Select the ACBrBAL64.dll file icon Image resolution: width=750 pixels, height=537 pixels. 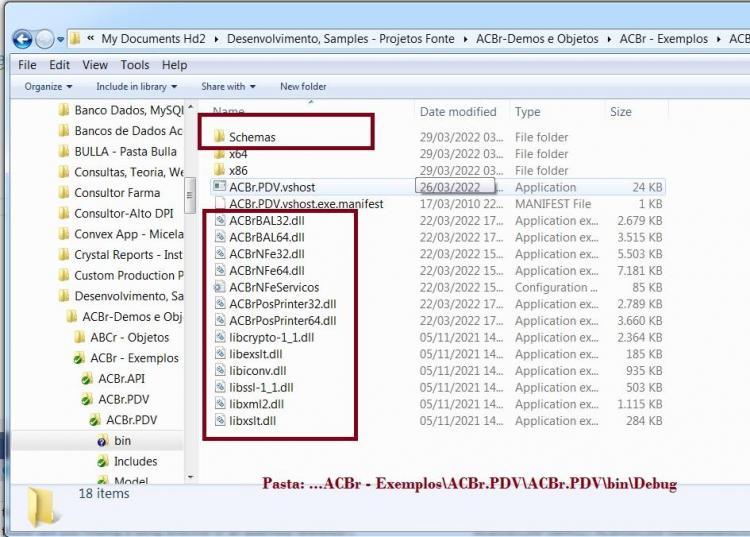220,237
